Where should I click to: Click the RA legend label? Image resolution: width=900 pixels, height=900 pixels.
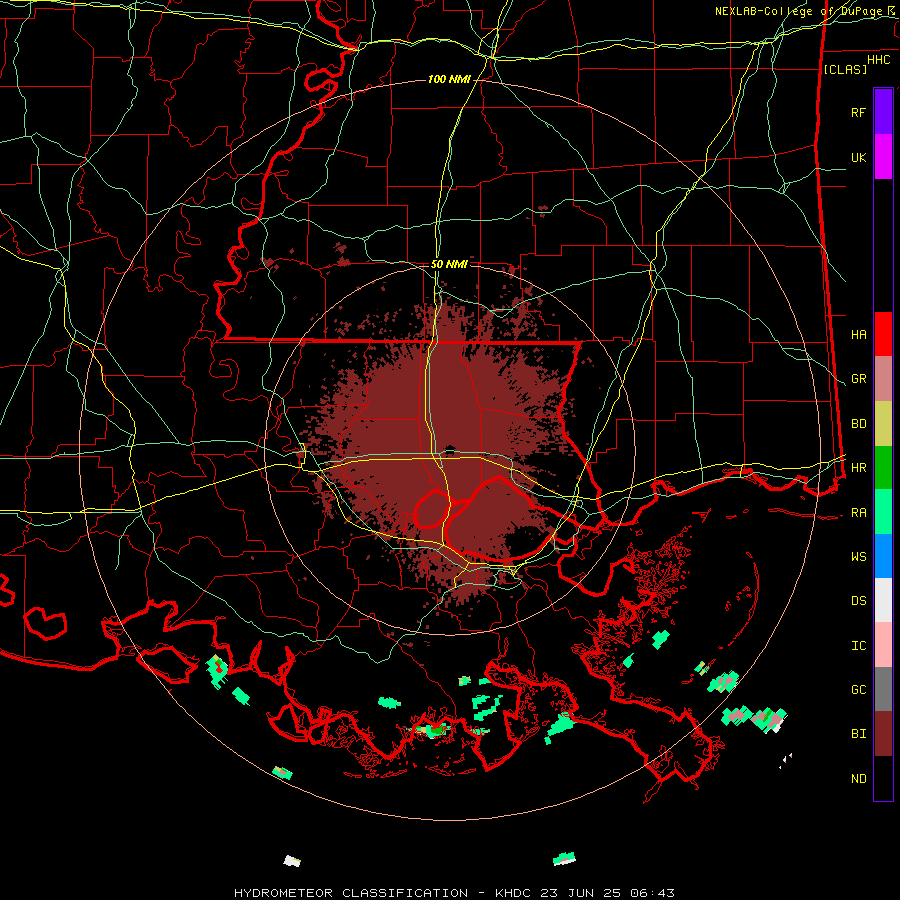tap(858, 512)
